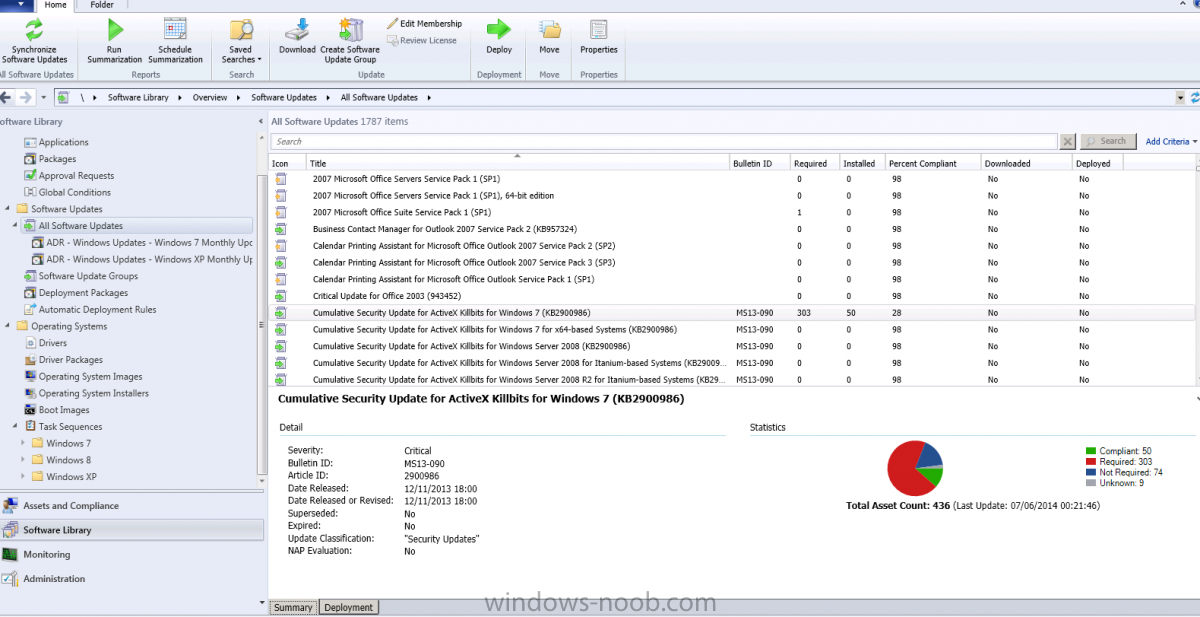Click the forward navigation arrow
The height and width of the screenshot is (617, 1200).
tap(24, 97)
